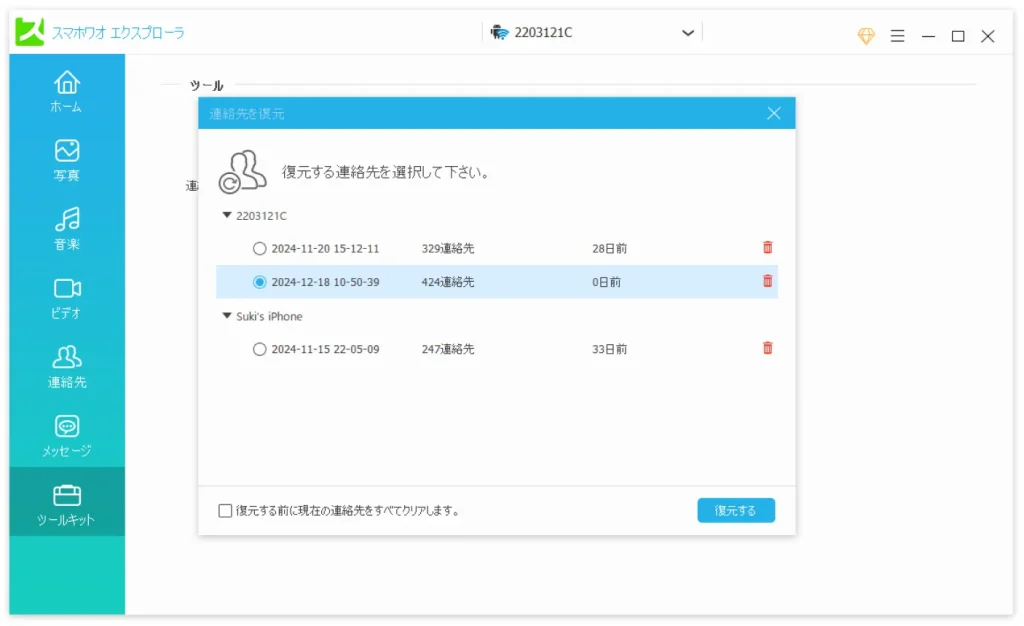Screen dimensions: 1024x626
Task: Collapse the Suki's iPhone group
Action: tap(228, 316)
